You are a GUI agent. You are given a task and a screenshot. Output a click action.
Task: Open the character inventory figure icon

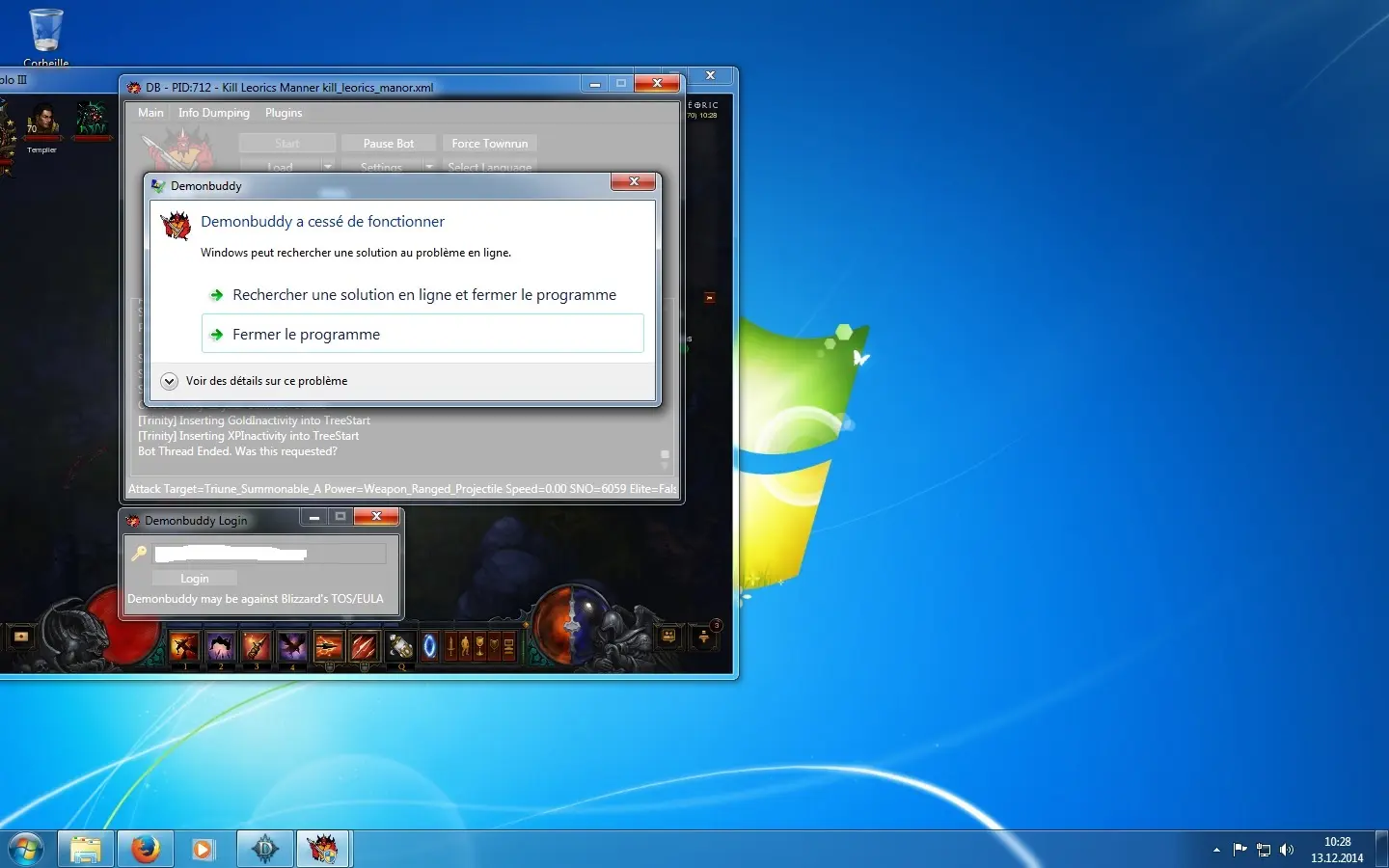[466, 646]
